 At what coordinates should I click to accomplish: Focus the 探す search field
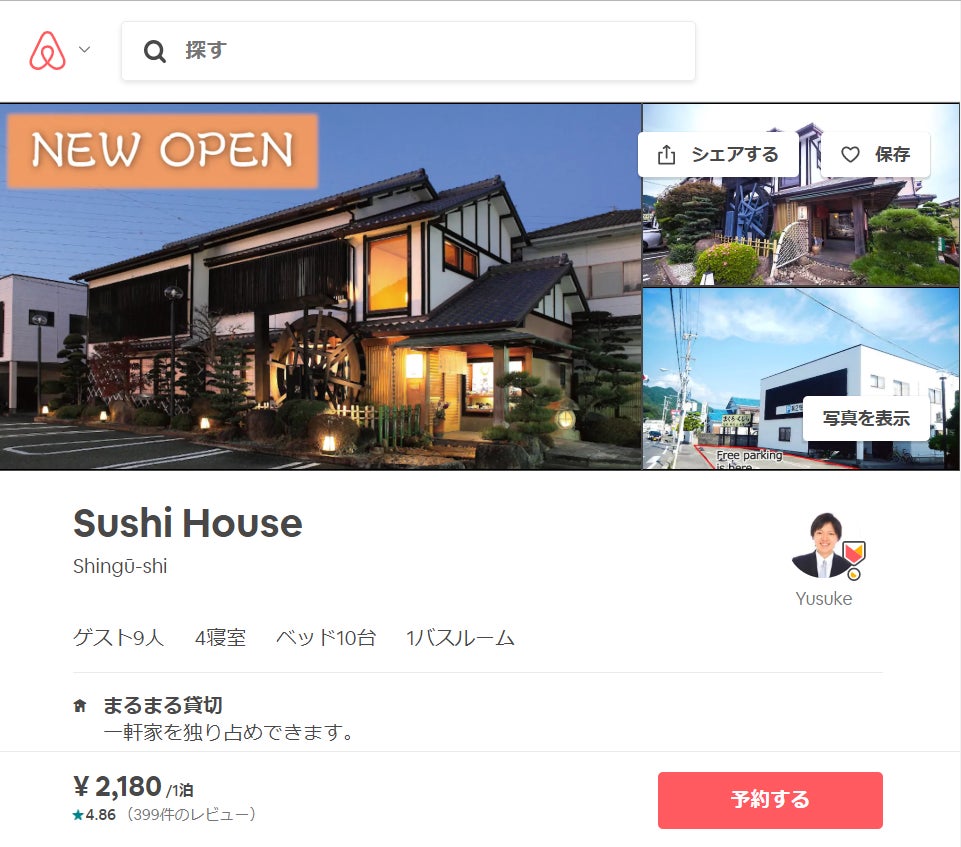pyautogui.click(x=408, y=51)
